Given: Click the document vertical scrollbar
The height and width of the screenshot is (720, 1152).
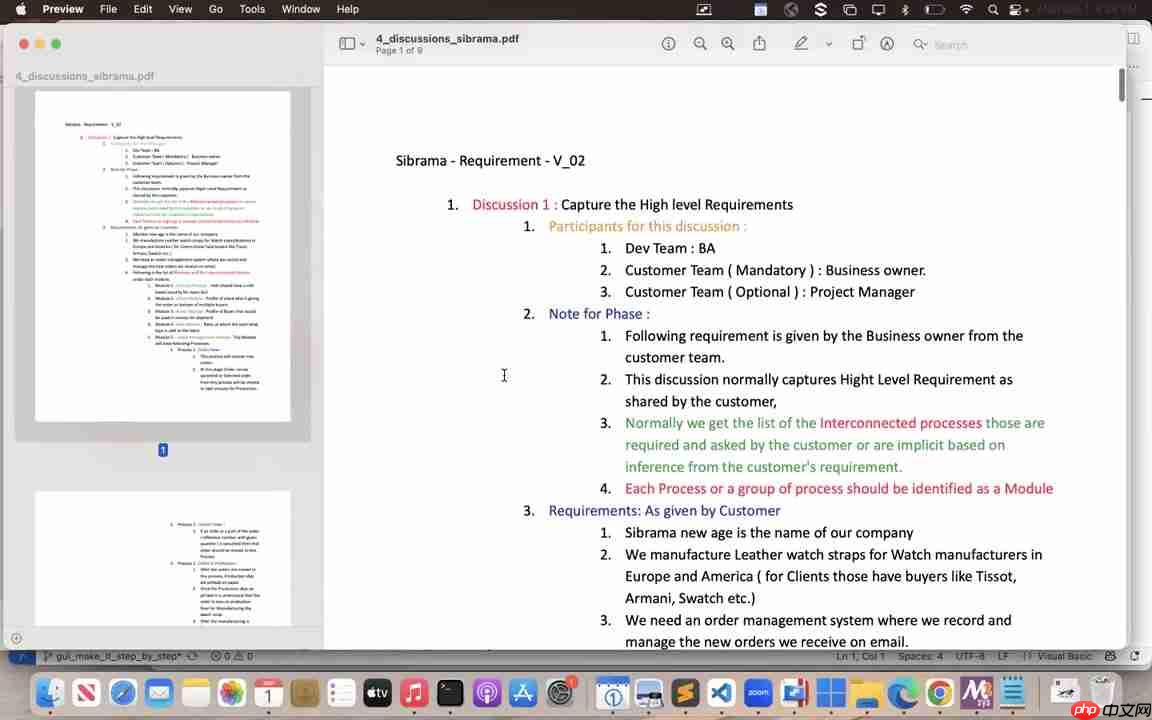Looking at the screenshot, I should click(x=1121, y=85).
